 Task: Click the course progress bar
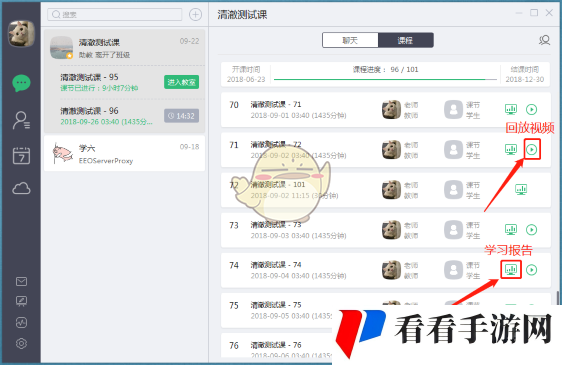click(x=385, y=79)
